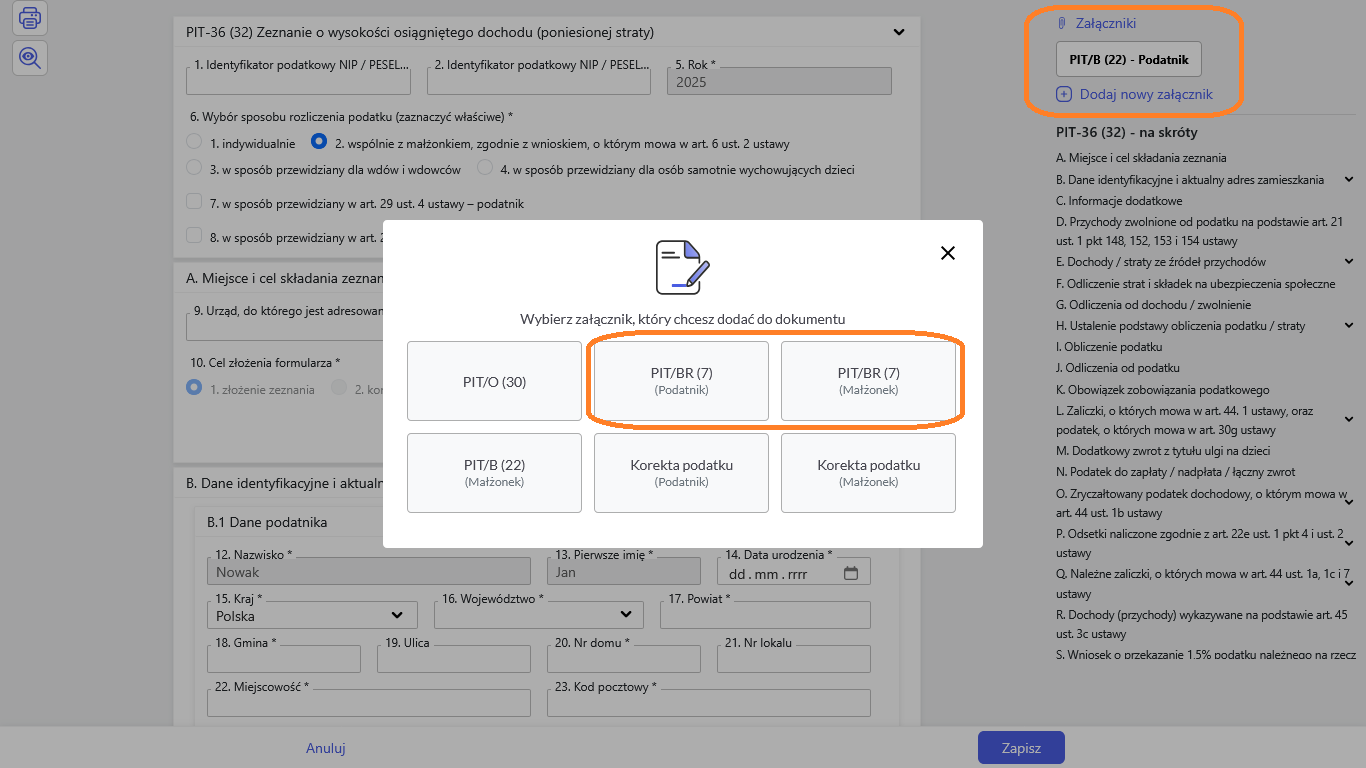Select widows and widowers settlement option

coord(195,169)
